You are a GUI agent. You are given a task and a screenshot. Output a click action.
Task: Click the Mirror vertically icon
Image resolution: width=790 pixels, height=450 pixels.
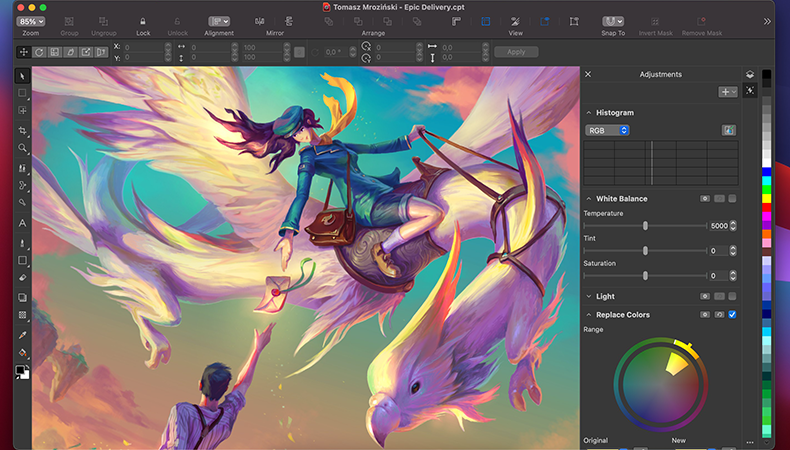289,21
